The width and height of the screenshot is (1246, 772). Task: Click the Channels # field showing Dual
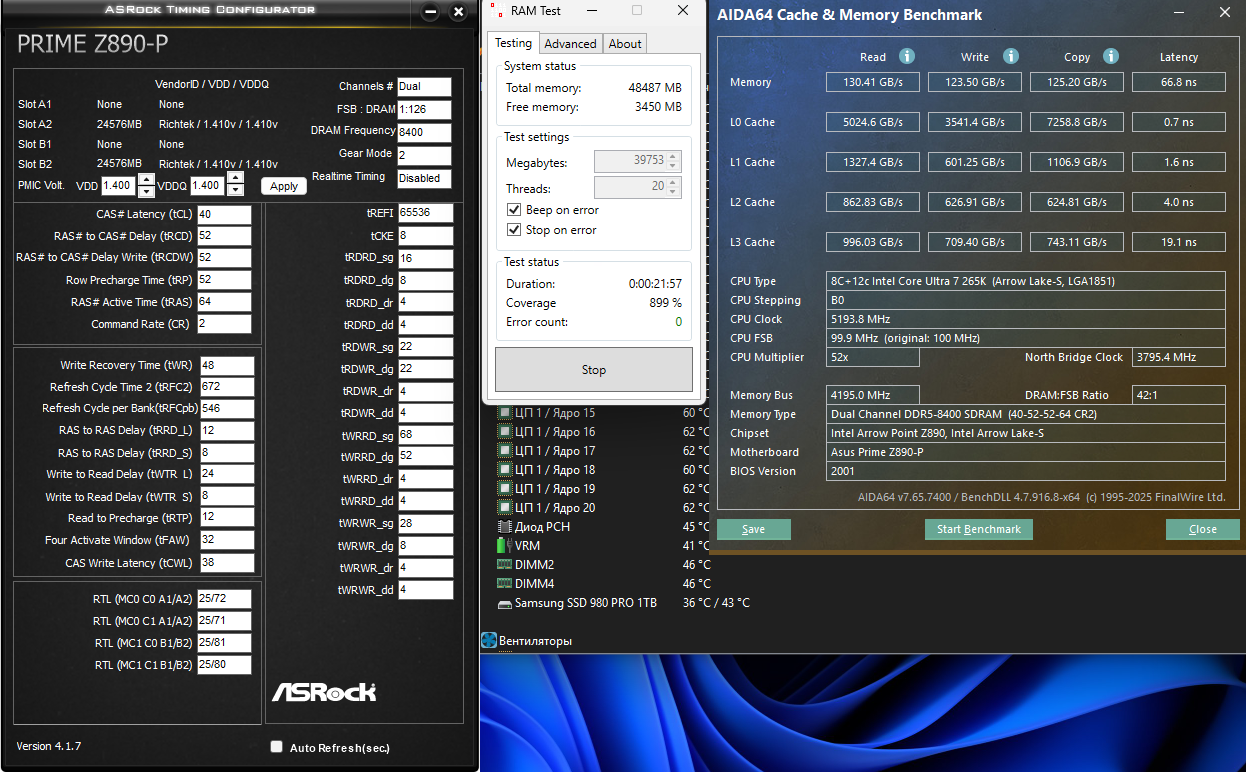pyautogui.click(x=424, y=87)
